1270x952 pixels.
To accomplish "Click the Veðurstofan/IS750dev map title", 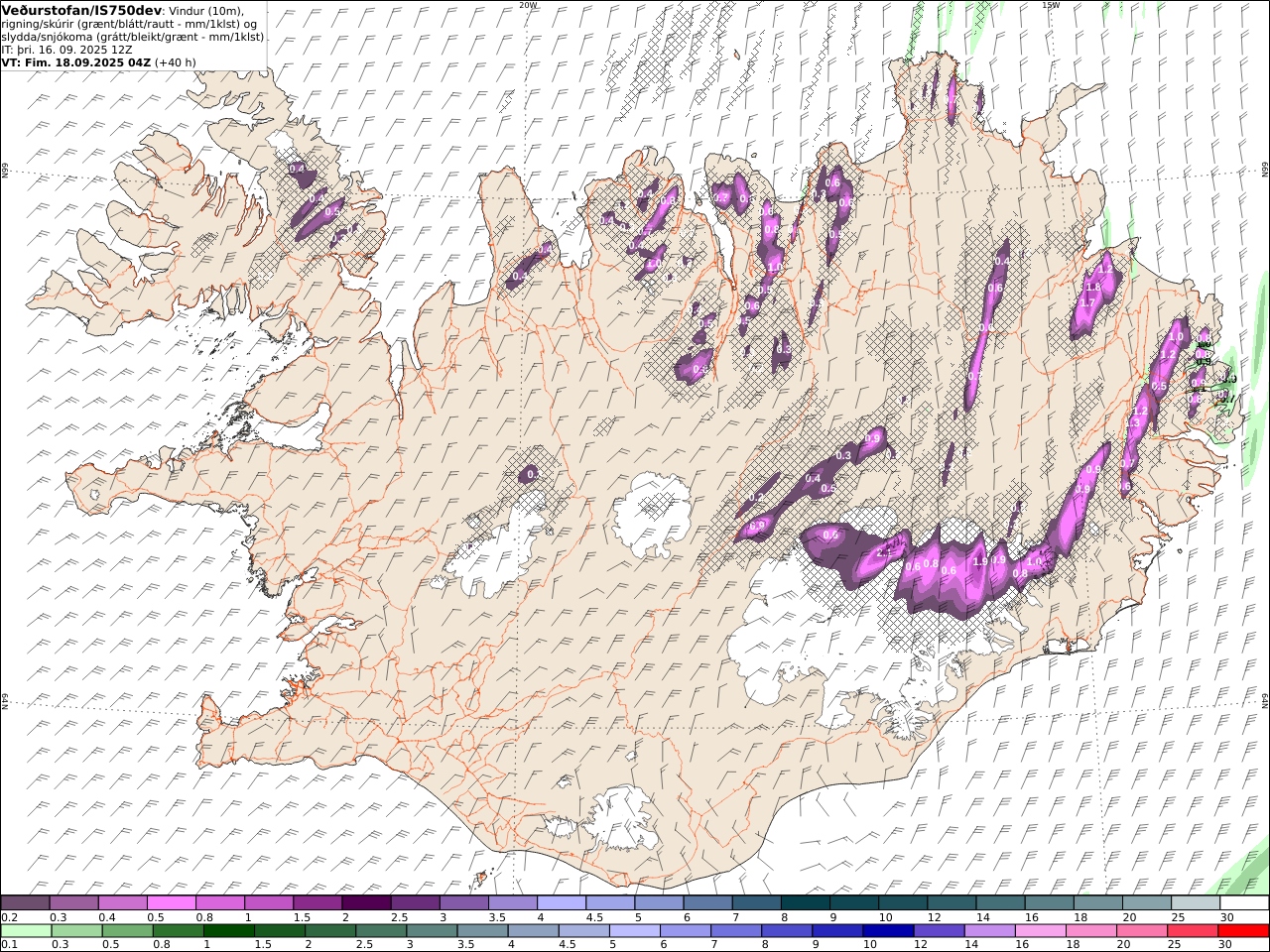I will (x=80, y=10).
